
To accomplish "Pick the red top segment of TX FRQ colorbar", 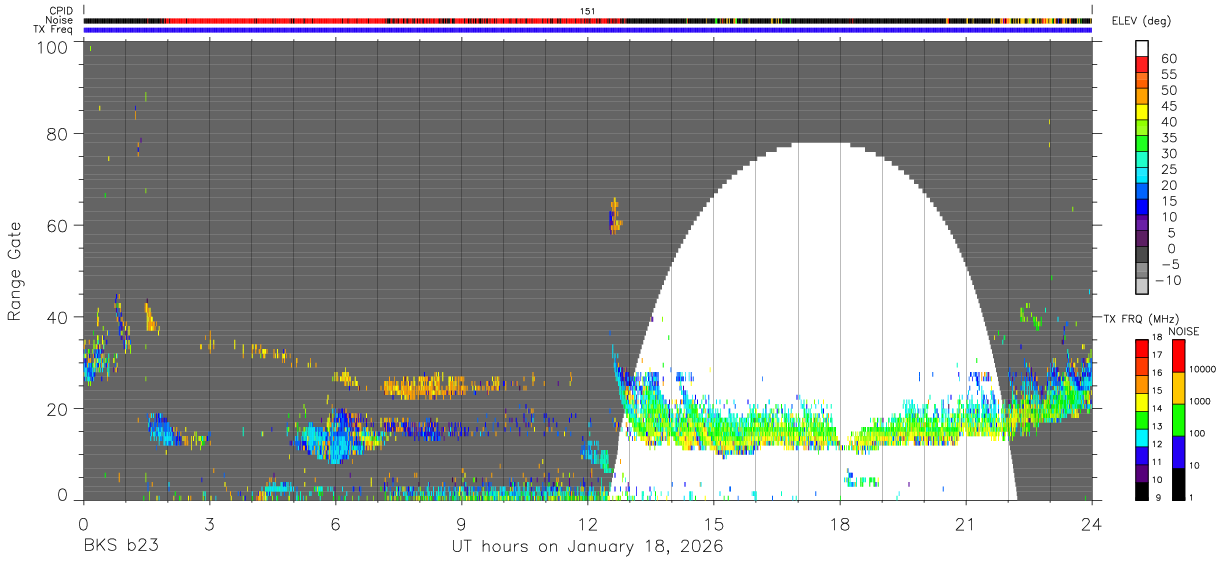I will coord(1143,348).
